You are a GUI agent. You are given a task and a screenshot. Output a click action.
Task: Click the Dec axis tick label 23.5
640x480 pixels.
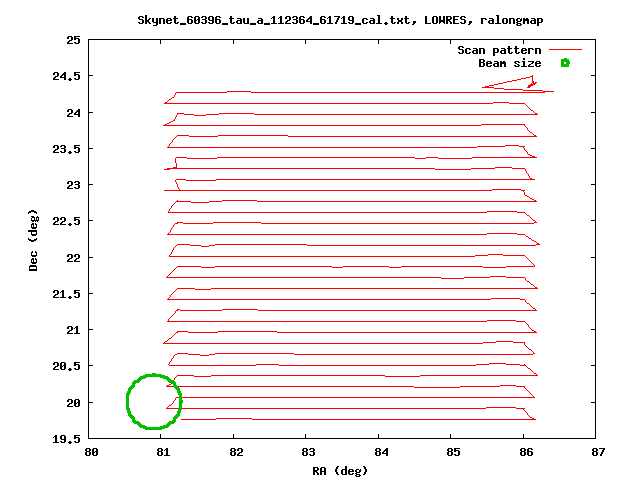point(66,149)
